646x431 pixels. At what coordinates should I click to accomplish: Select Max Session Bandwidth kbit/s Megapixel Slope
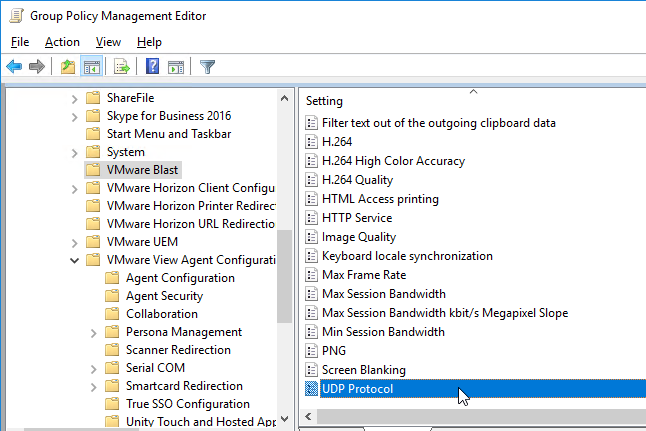click(x=445, y=313)
